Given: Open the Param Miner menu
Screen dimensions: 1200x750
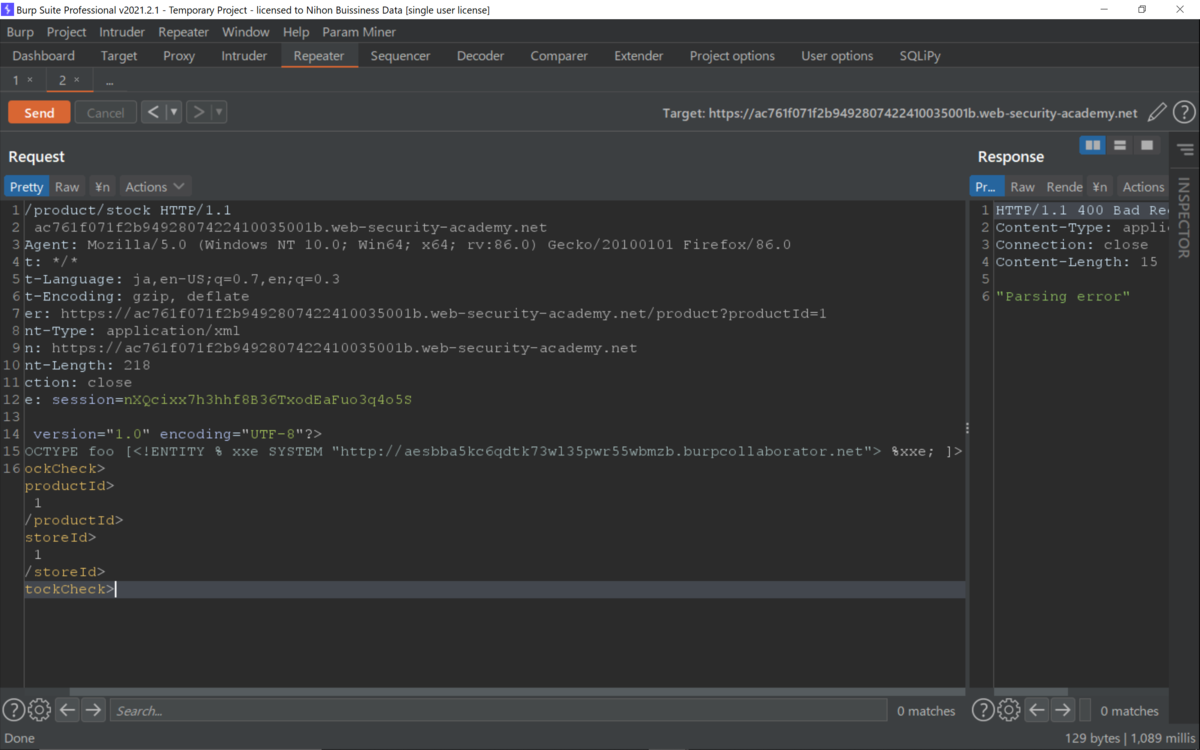Looking at the screenshot, I should coord(359,32).
